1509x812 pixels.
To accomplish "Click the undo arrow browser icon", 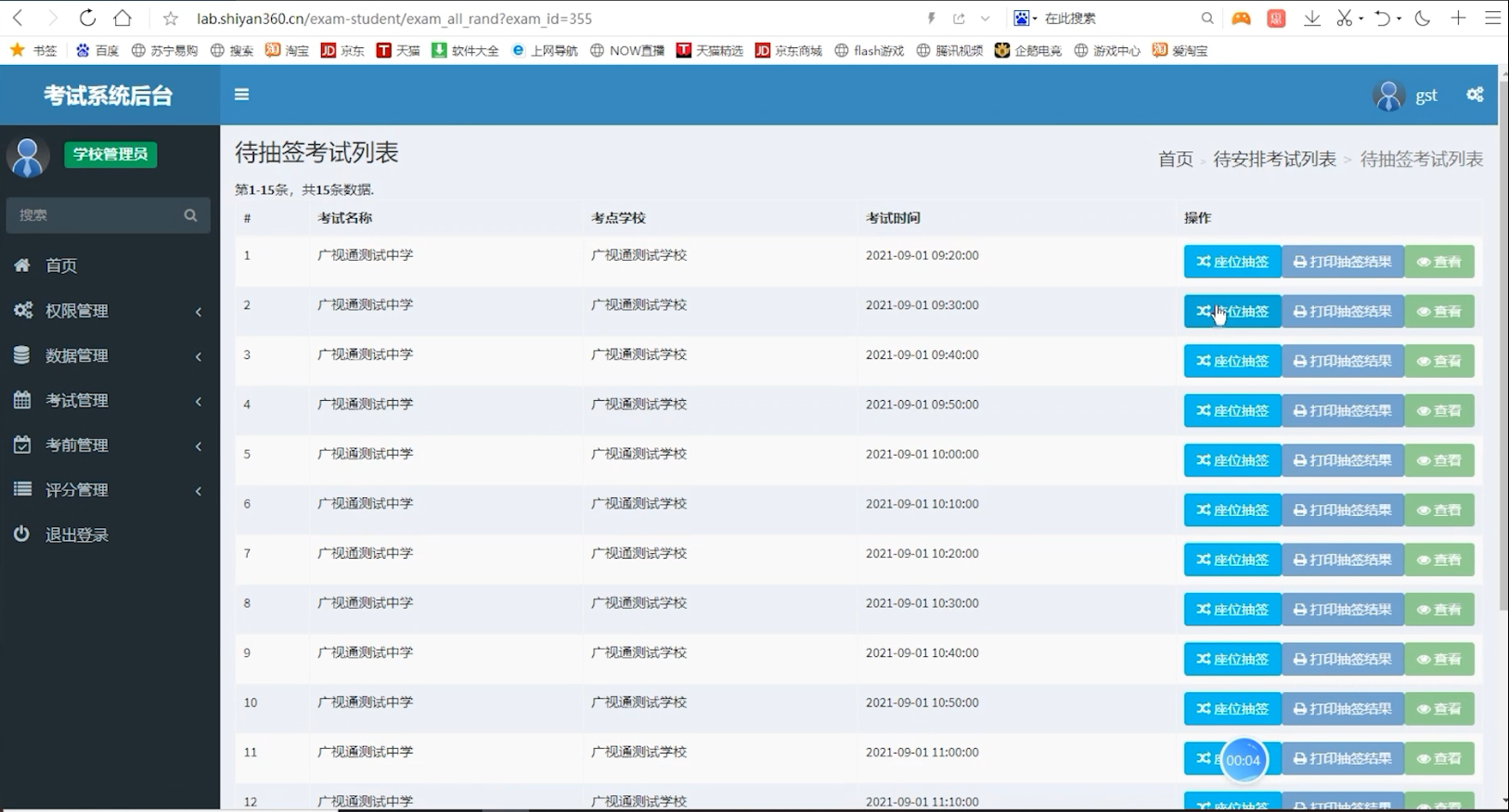I will pyautogui.click(x=1382, y=18).
